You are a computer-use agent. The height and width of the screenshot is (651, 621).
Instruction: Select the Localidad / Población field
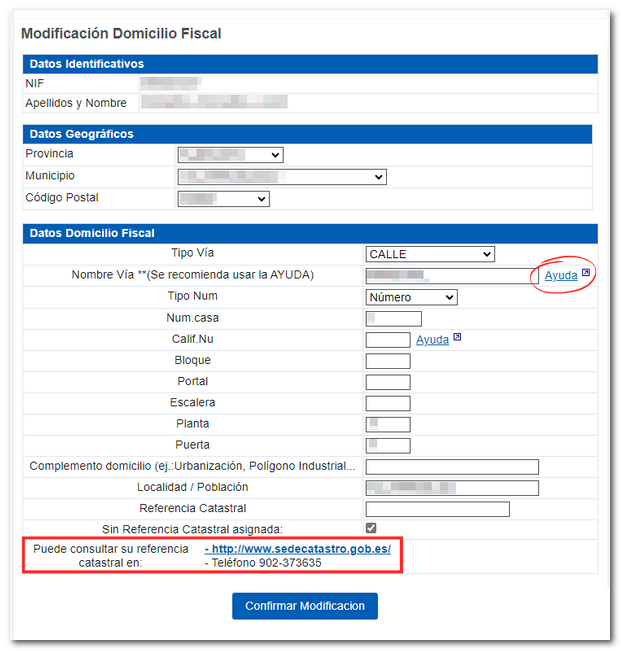point(452,488)
